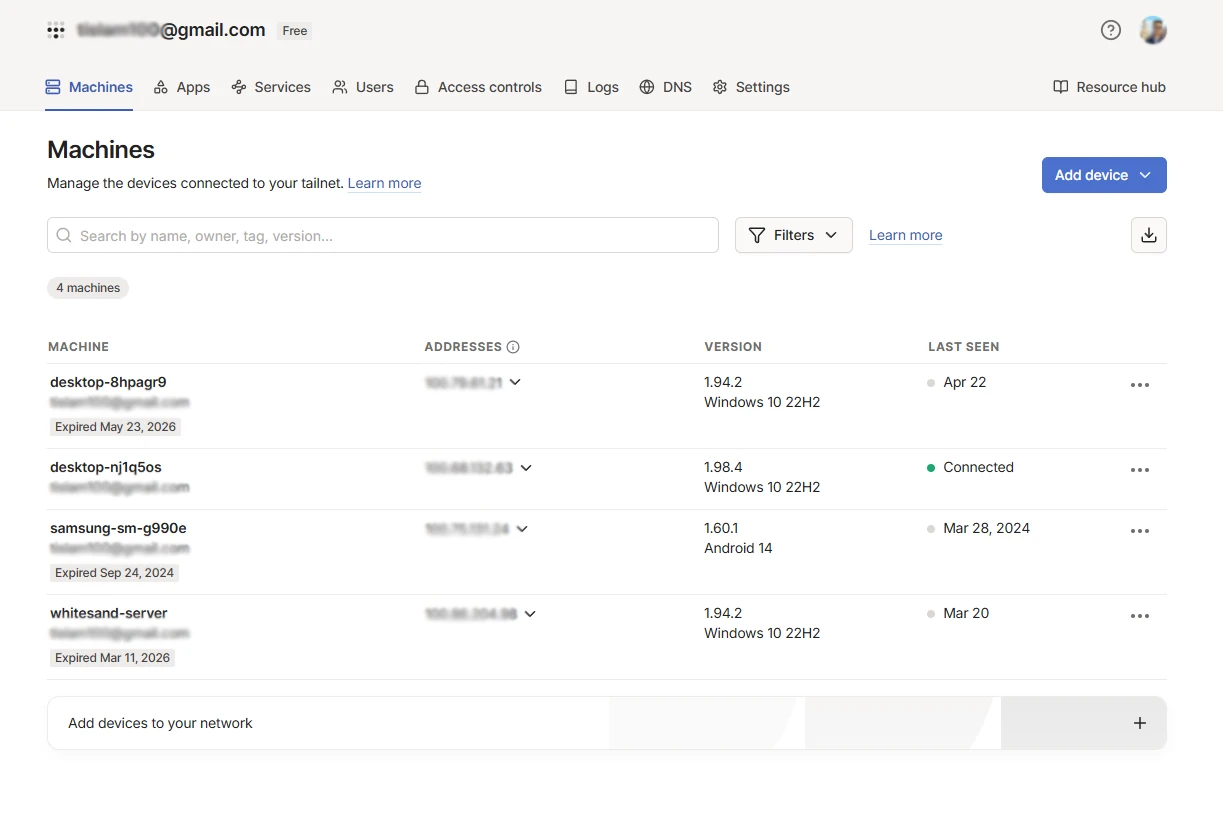
Task: Click last seen Apr 22
Action: pos(965,382)
